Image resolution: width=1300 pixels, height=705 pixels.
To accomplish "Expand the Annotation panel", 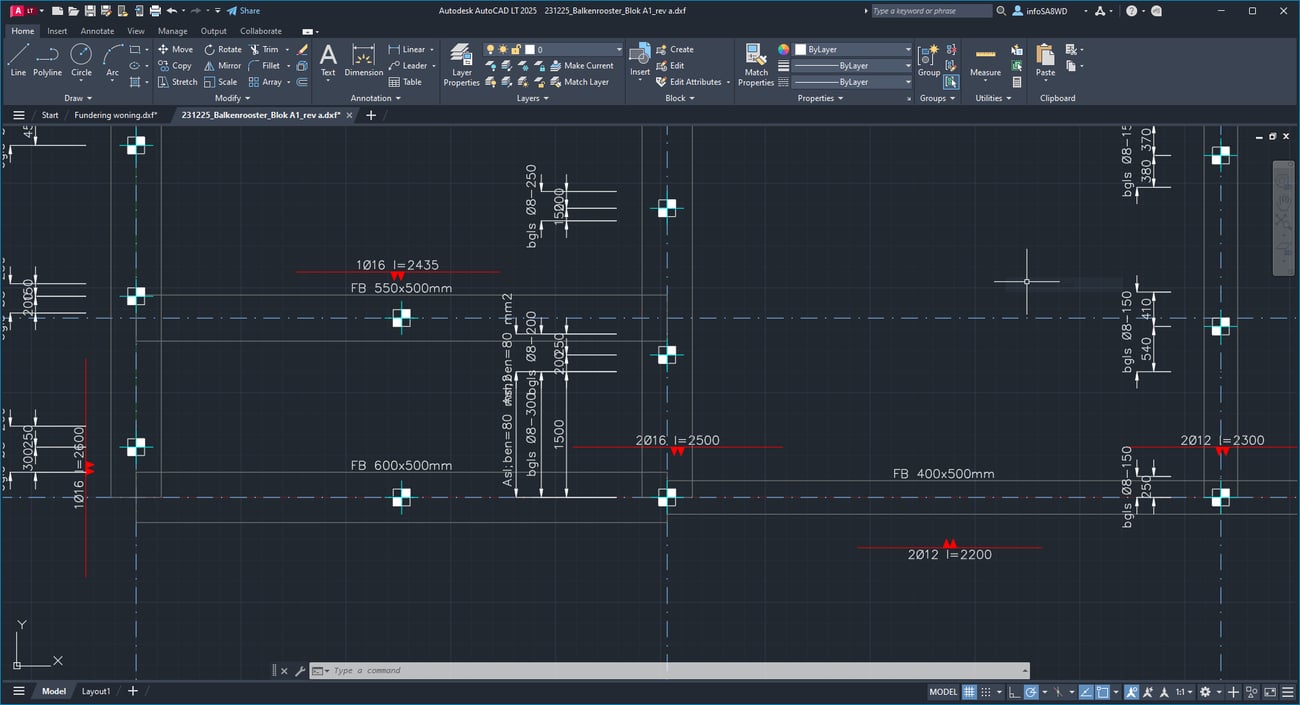I will [375, 98].
